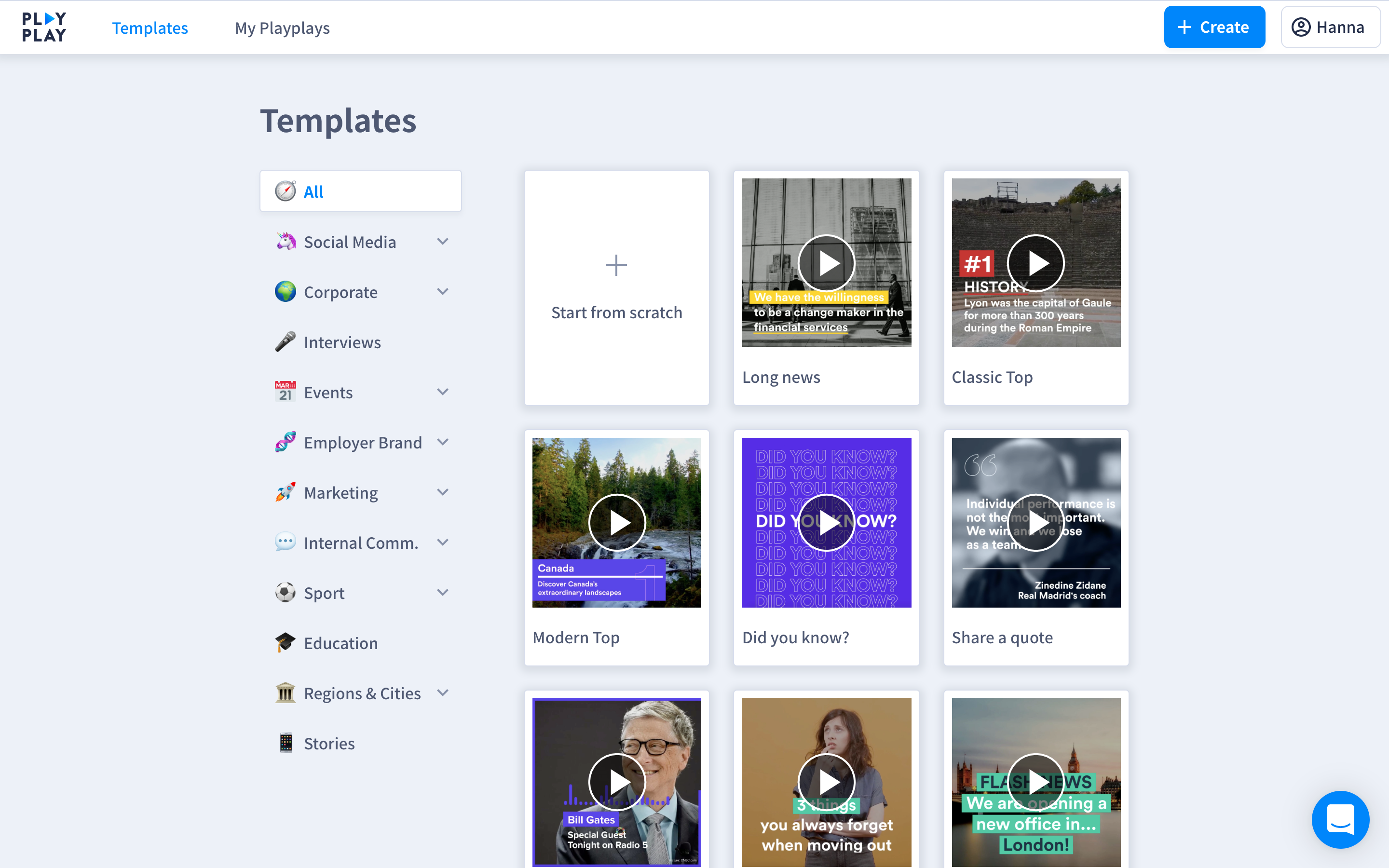Viewport: 1389px width, 868px height.
Task: Play the Classic Top template preview
Action: point(1036,263)
